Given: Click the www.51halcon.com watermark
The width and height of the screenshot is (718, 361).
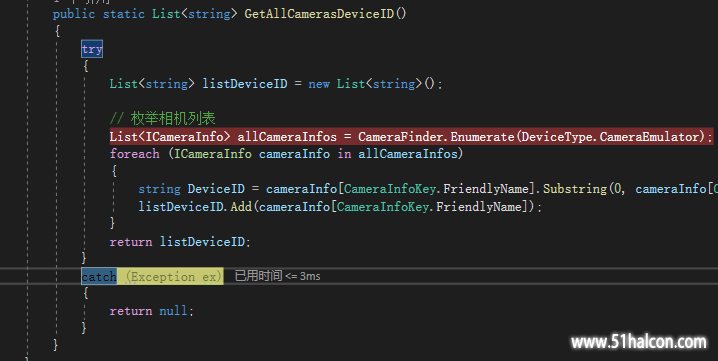Looking at the screenshot, I should [639, 342].
